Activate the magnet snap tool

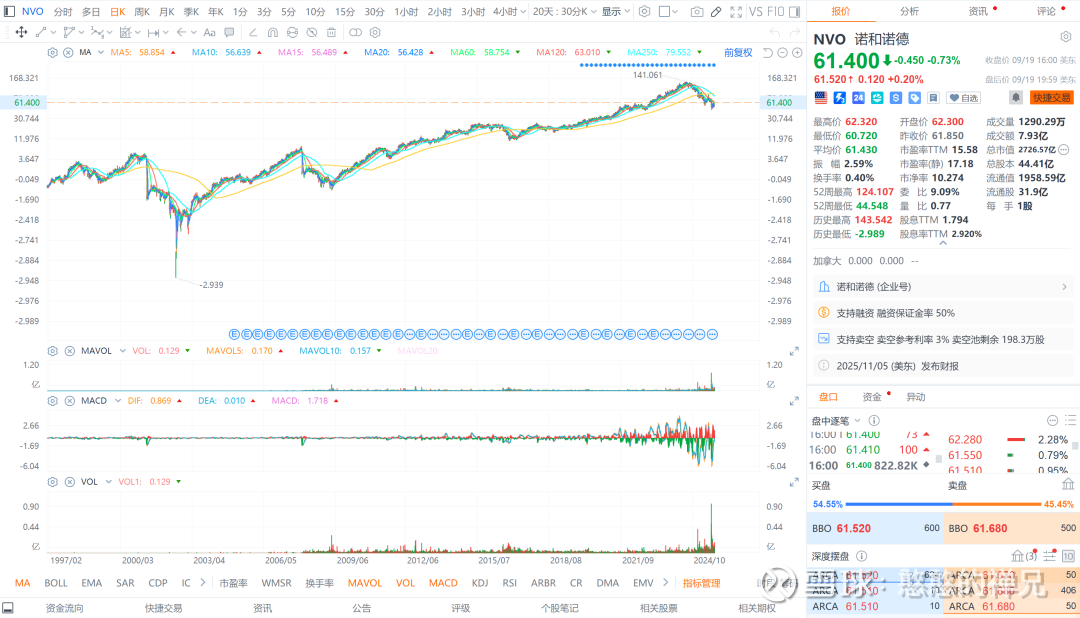pos(273,32)
